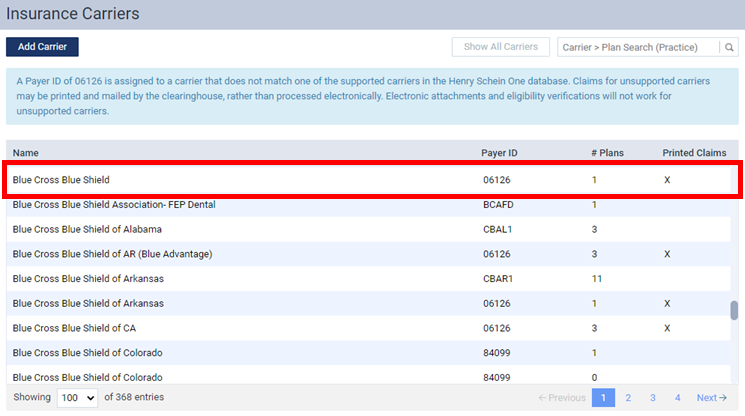The width and height of the screenshot is (745, 416).
Task: Sort the table by Name column
Action: point(25,153)
